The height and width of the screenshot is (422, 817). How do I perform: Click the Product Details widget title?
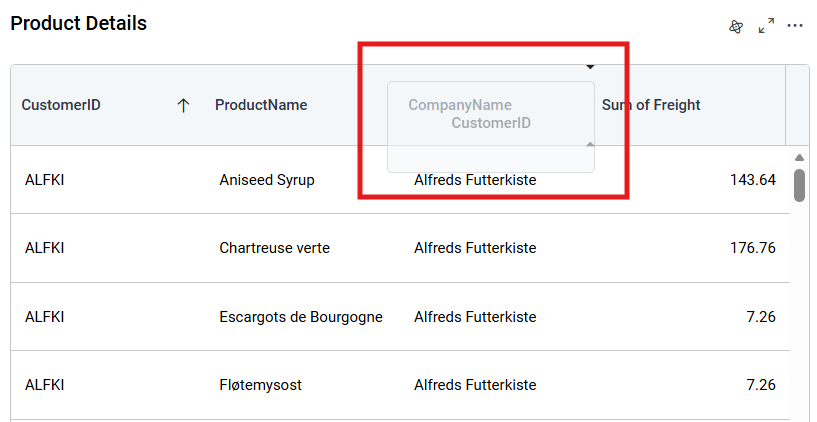tap(79, 23)
